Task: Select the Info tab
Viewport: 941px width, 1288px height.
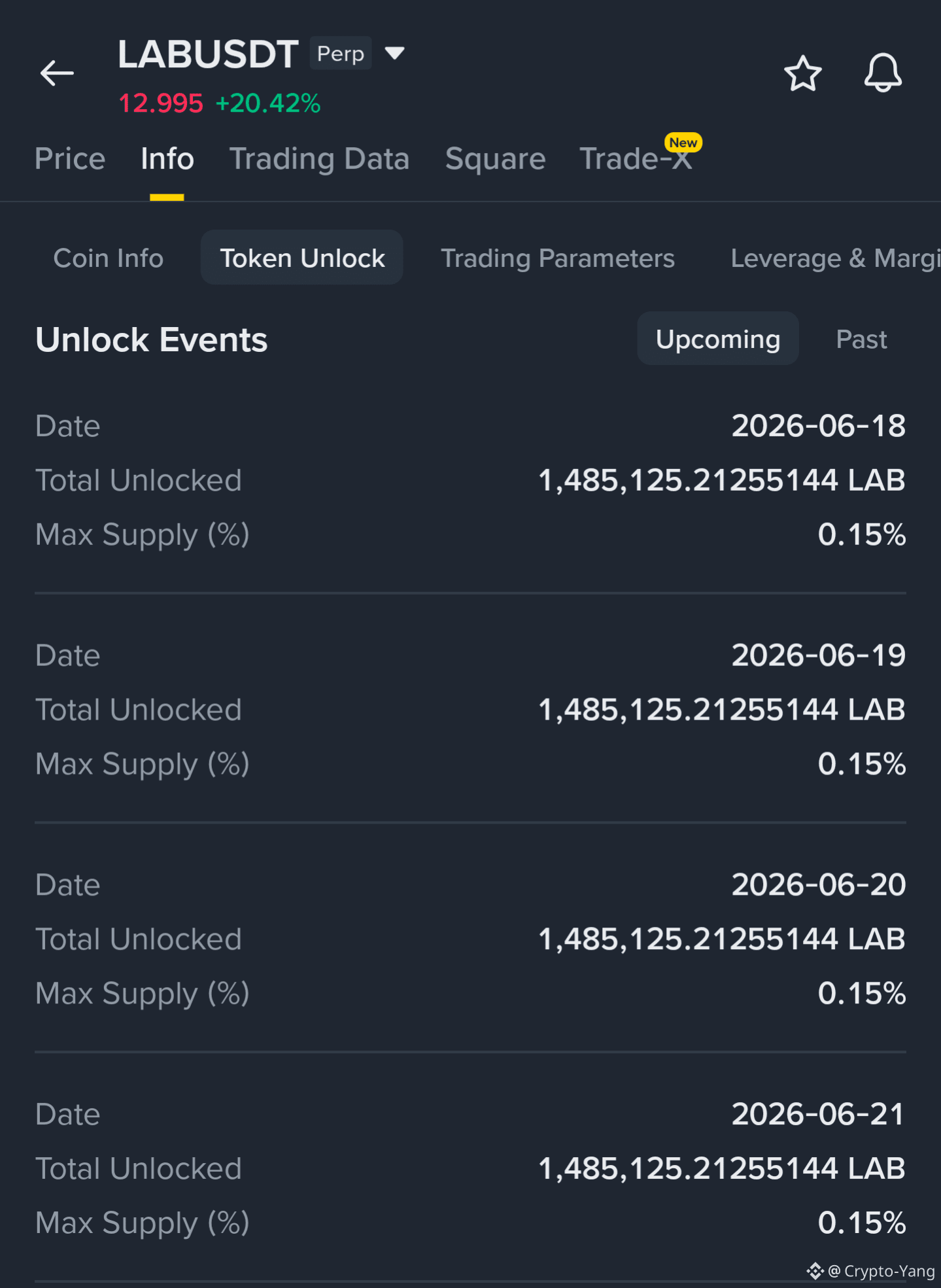Action: coord(167,159)
